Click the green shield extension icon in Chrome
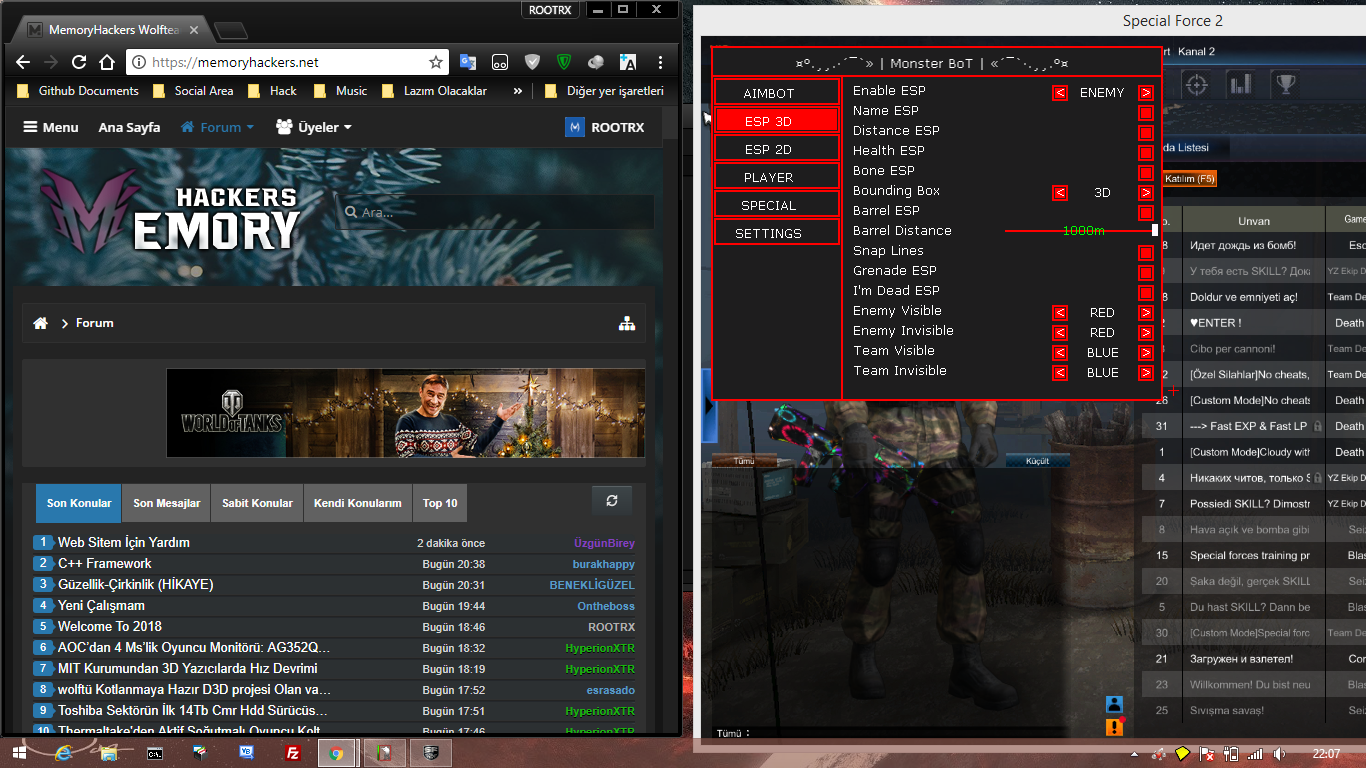 [x=564, y=62]
